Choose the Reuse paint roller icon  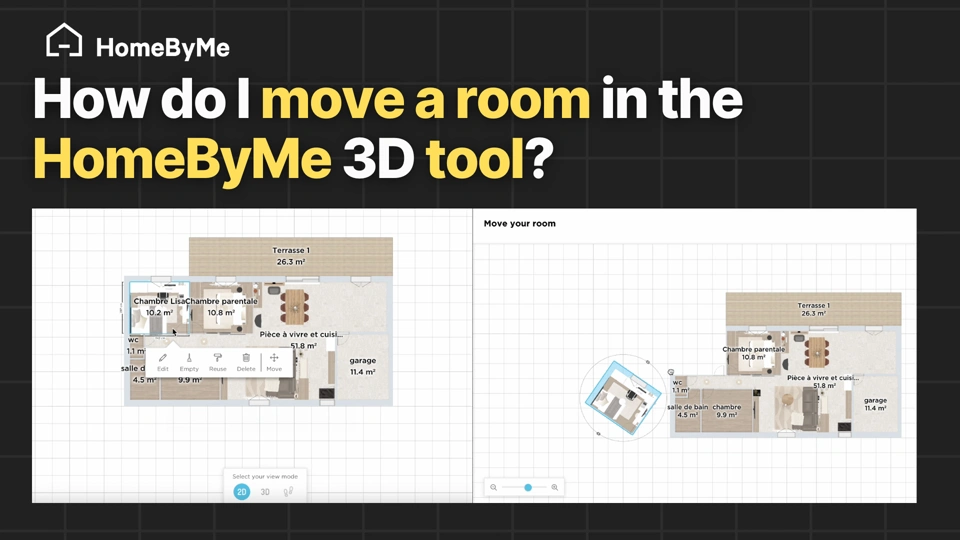(217, 358)
